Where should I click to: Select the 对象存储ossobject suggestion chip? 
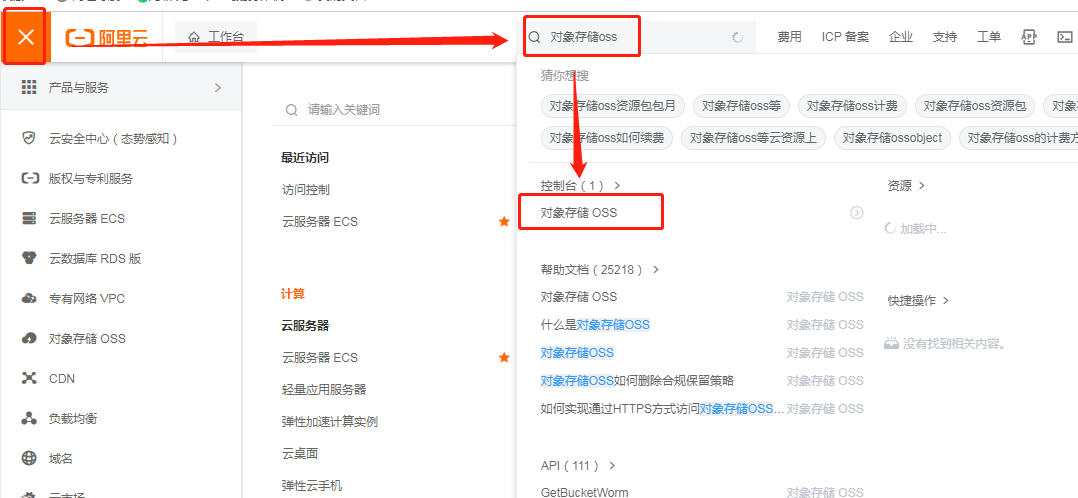pos(892,138)
